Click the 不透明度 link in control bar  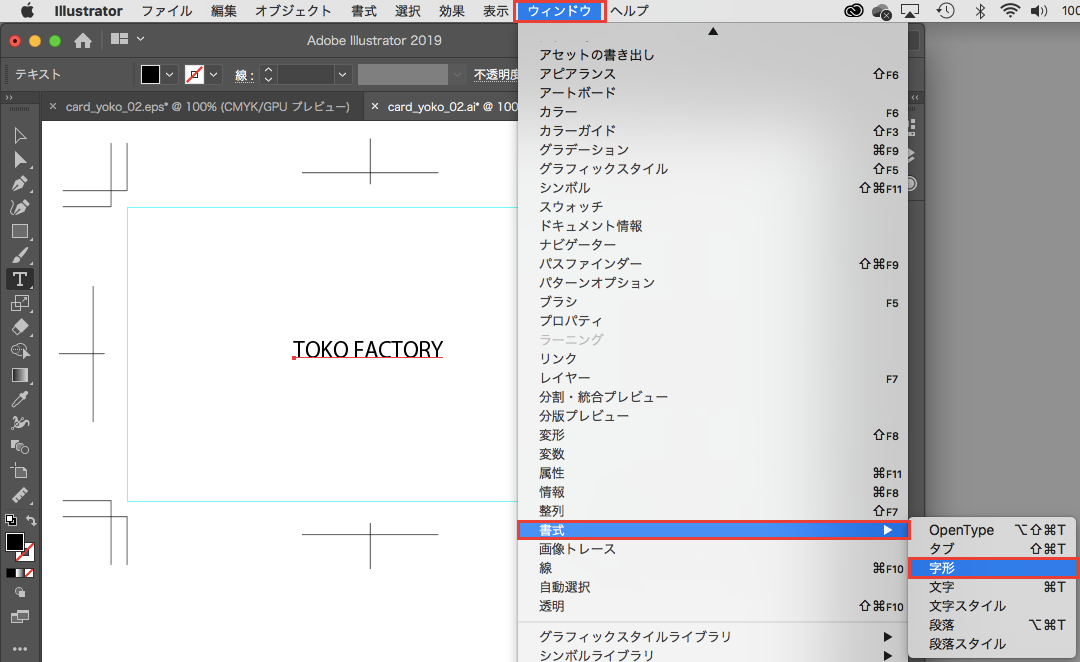click(495, 75)
